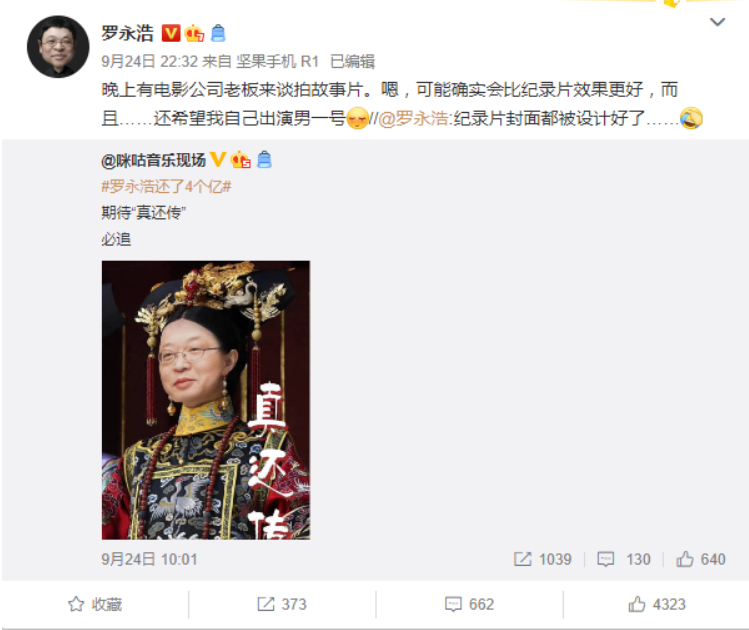The image size is (749, 630).
Task: Like the original post with 640 likes
Action: click(x=701, y=559)
